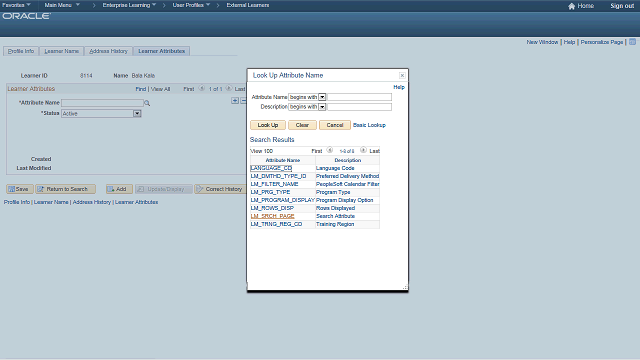Select LM_PROGRAM_DISPLAY attribute

click(282, 200)
